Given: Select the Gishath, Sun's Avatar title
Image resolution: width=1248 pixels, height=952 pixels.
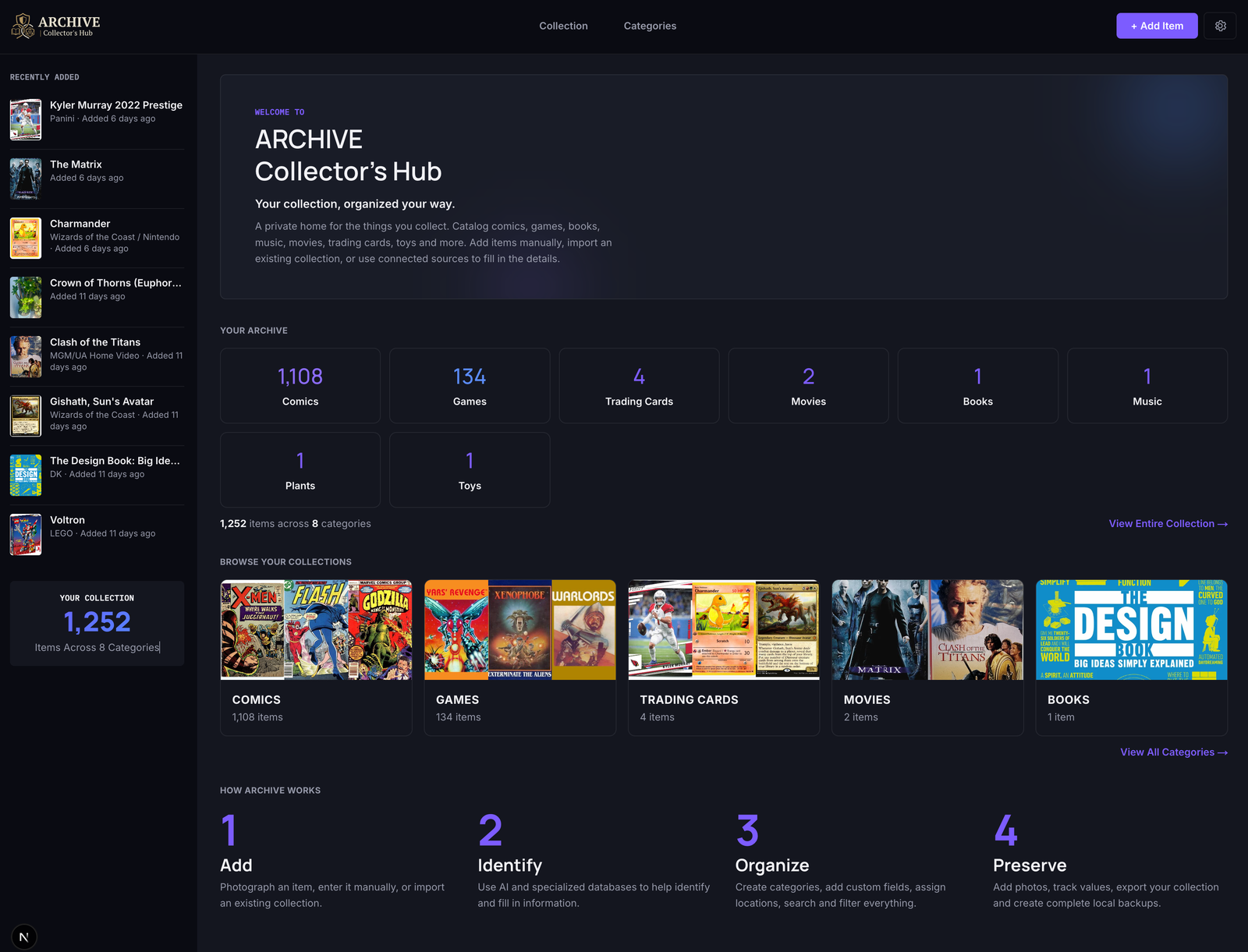Looking at the screenshot, I should [x=101, y=402].
